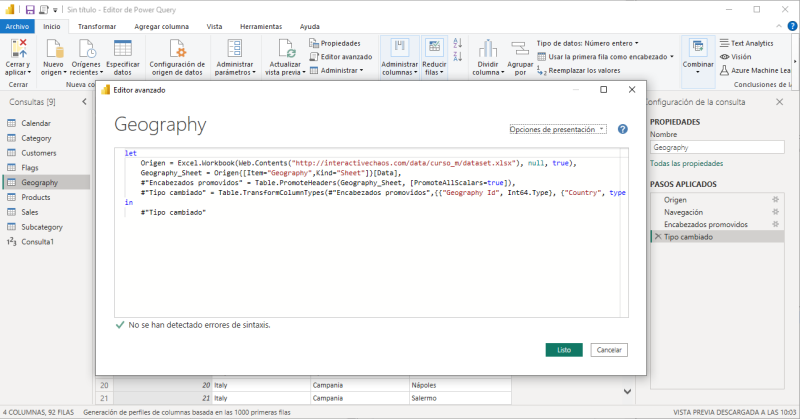This screenshot has width=800, height=419.
Task: Close the Configuración de la consulta pane
Action: (x=780, y=102)
